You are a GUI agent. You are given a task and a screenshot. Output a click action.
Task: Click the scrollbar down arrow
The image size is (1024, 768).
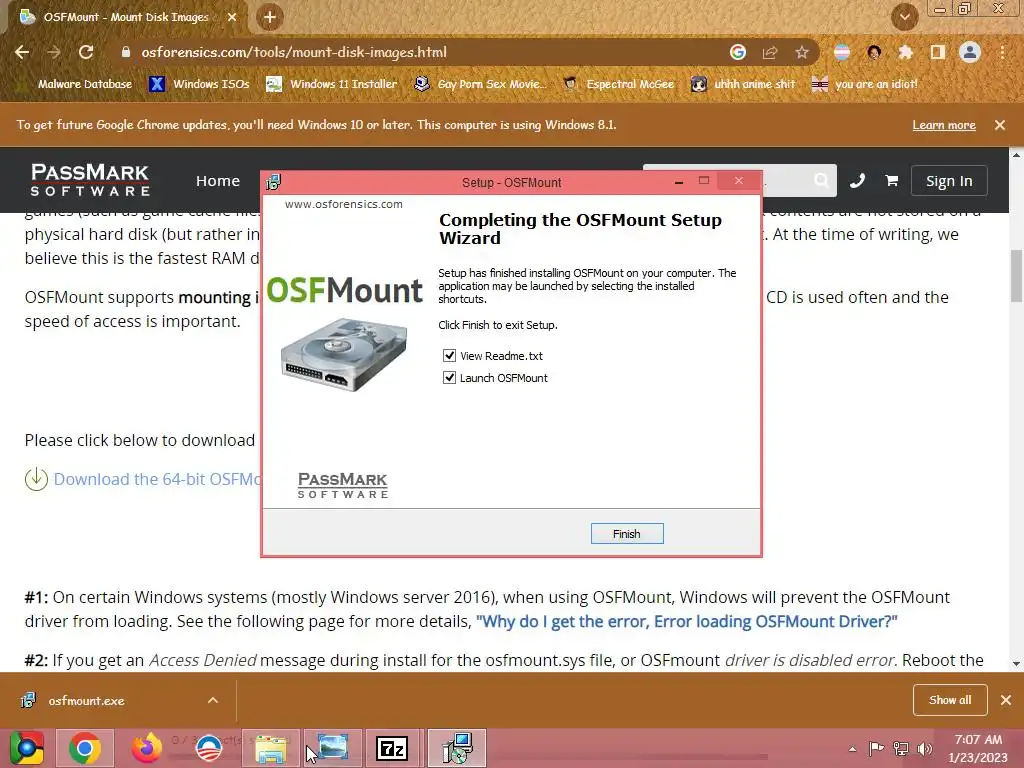pos(1016,664)
